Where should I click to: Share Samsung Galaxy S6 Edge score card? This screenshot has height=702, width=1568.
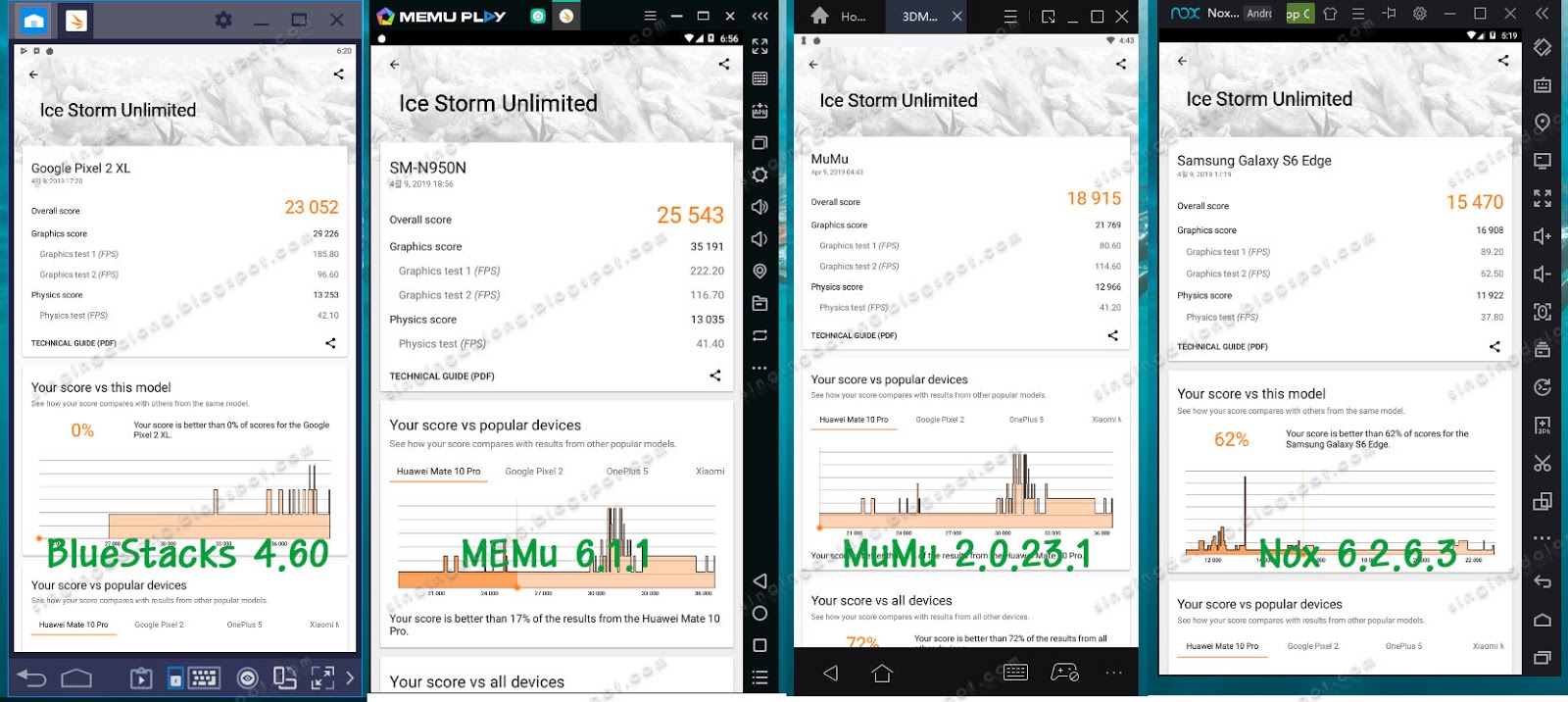[1494, 346]
